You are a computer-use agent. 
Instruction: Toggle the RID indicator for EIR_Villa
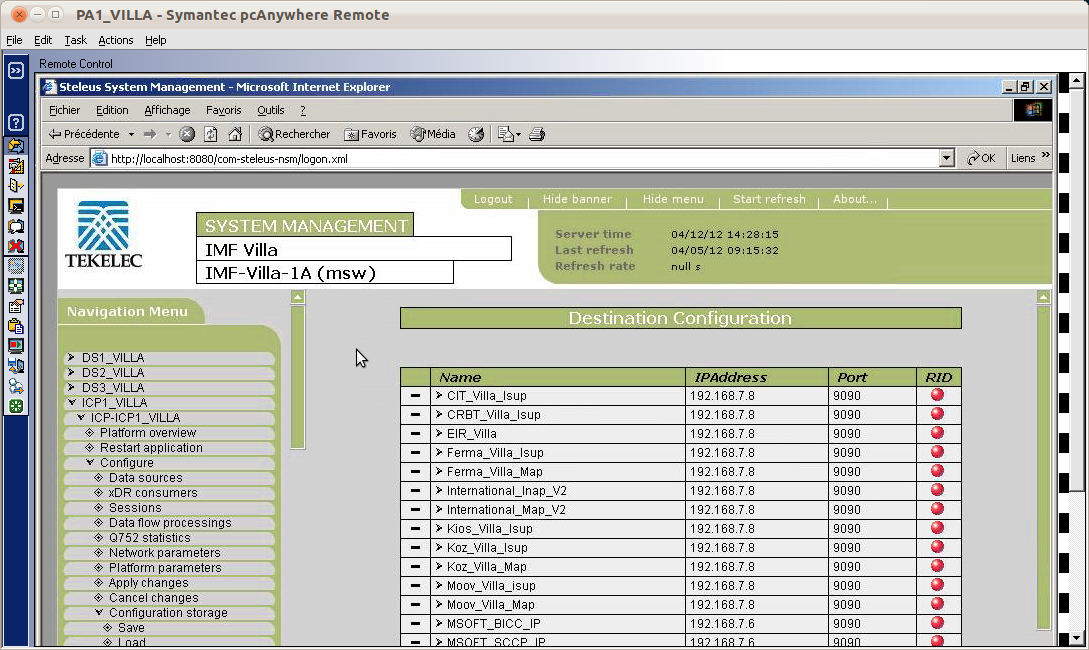click(x=935, y=433)
